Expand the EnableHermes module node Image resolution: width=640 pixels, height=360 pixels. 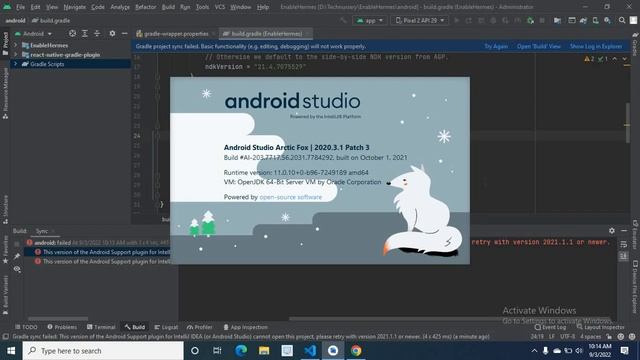[16, 45]
